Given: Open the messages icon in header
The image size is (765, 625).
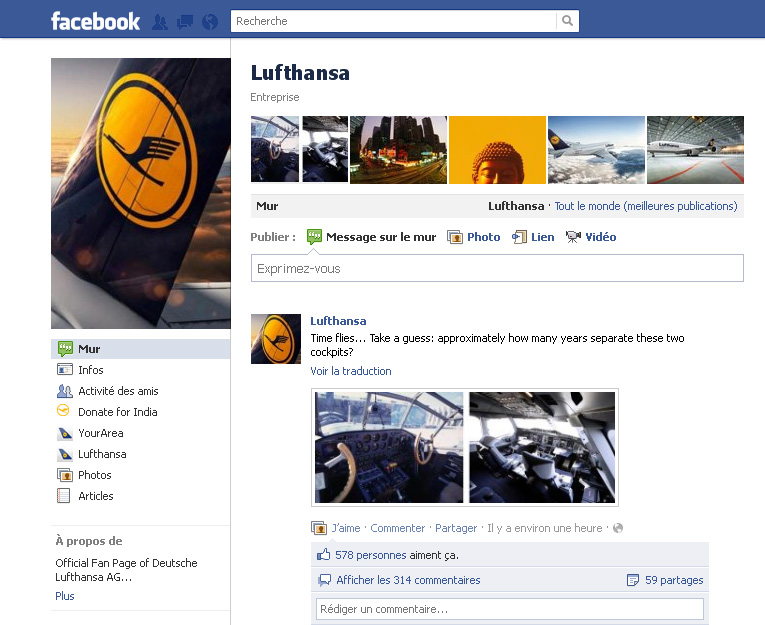Looking at the screenshot, I should 185,21.
